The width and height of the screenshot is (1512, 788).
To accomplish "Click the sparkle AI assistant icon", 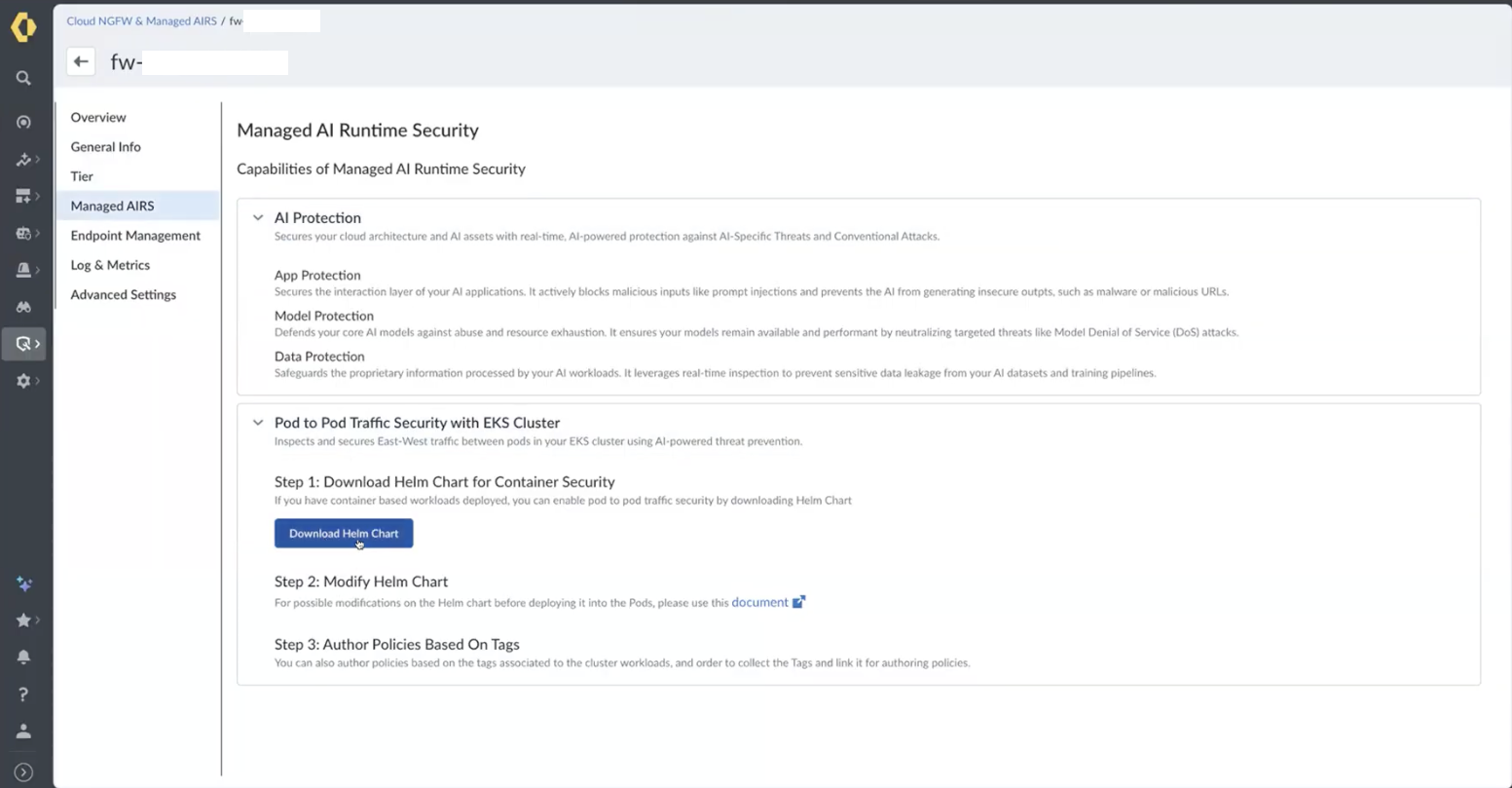I will (23, 583).
